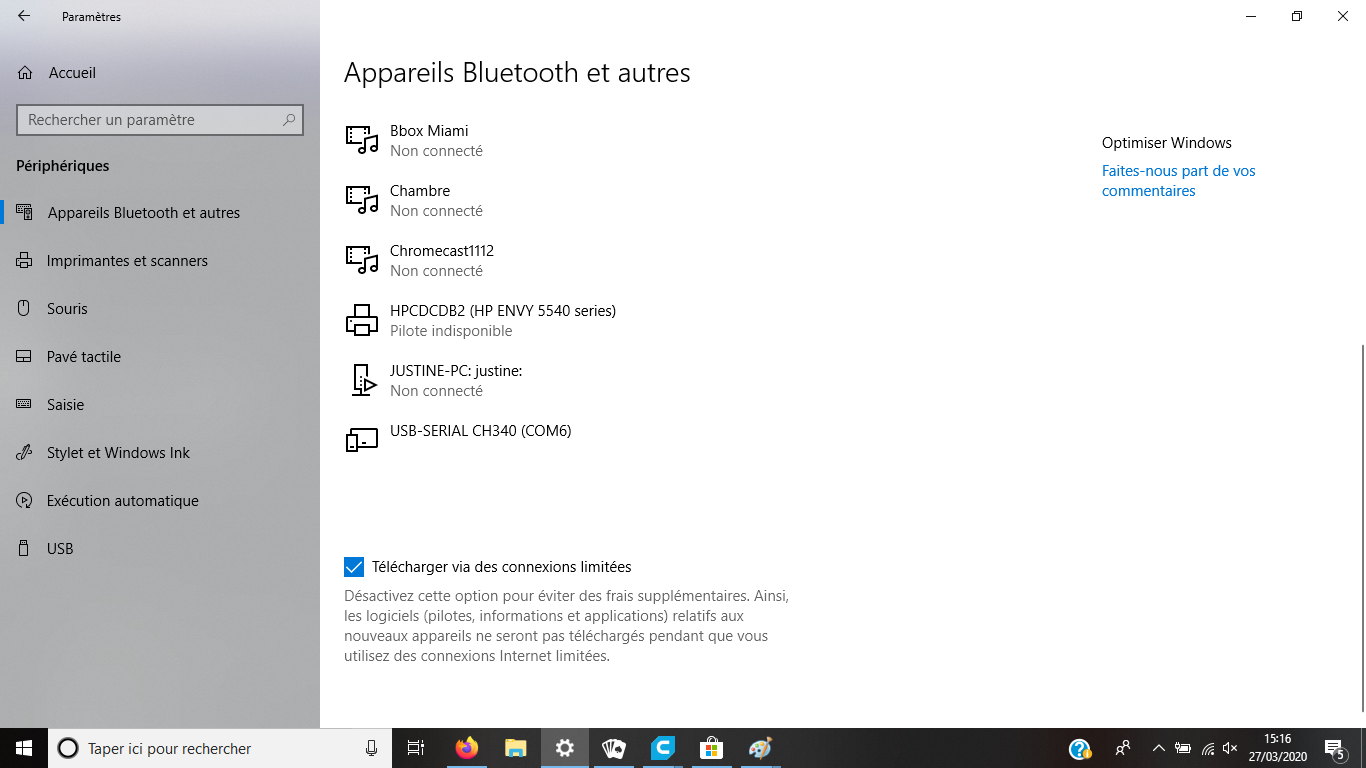The height and width of the screenshot is (768, 1366).
Task: Go back using the Paramètres back arrow
Action: 24,16
